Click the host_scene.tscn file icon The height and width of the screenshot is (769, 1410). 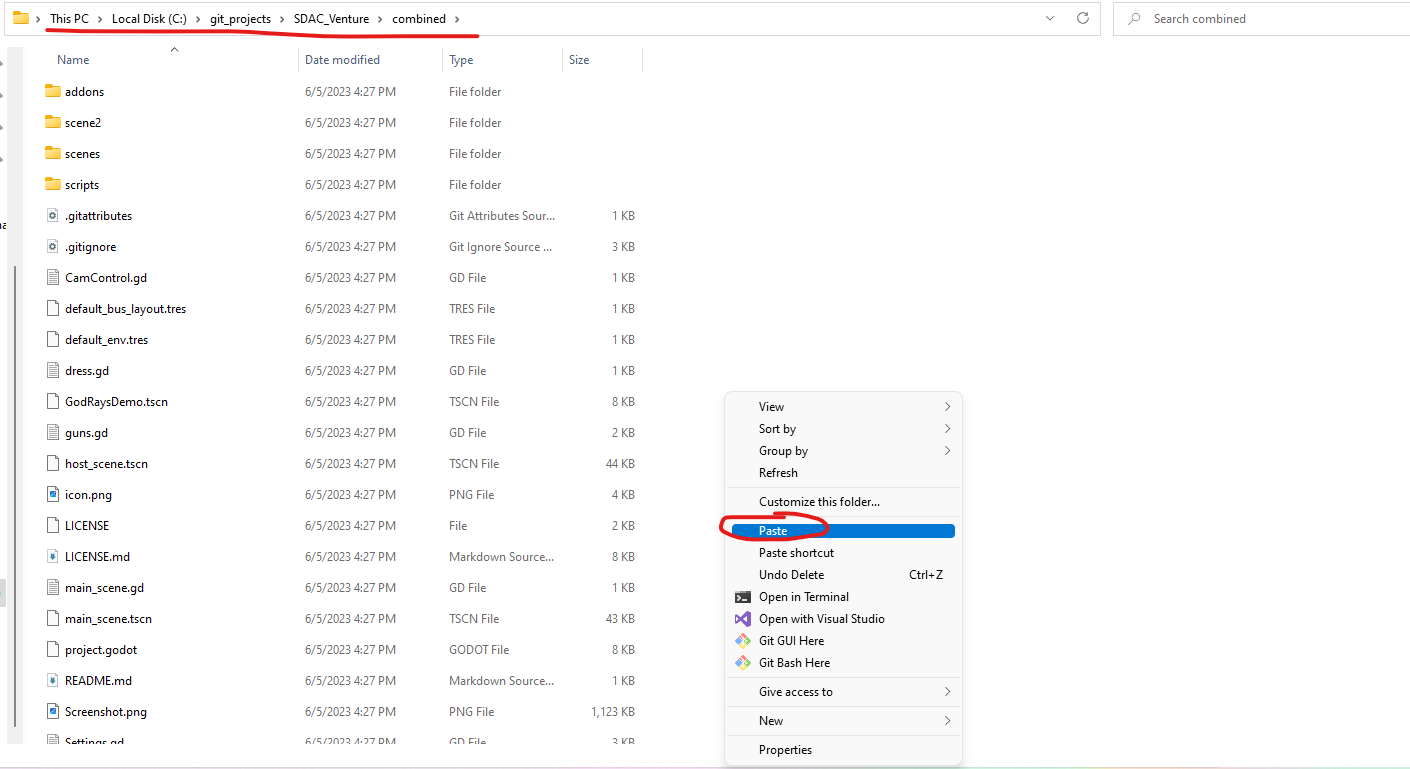[x=53, y=463]
